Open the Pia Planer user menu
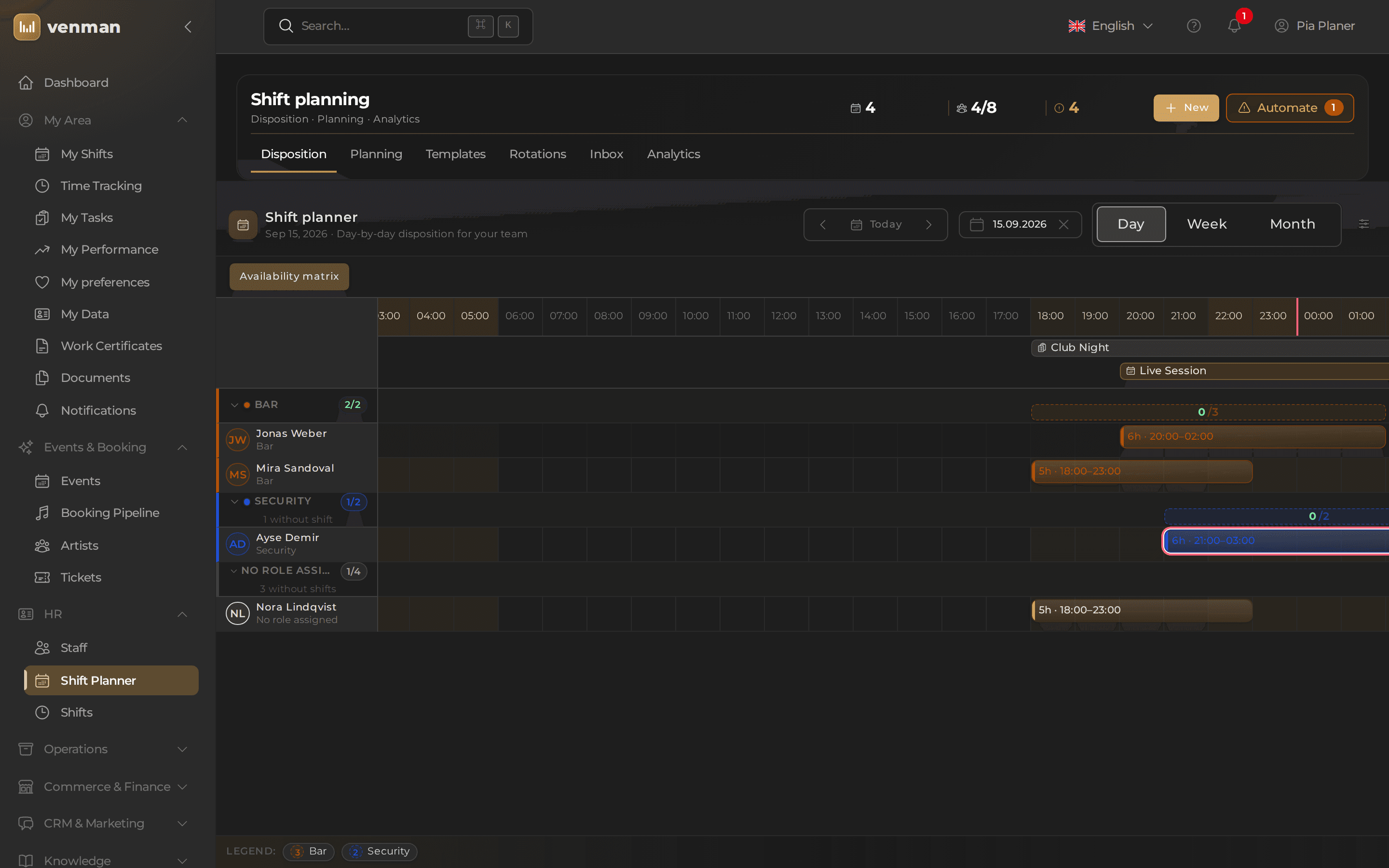Screen dimensions: 1389x868 point(1314,26)
